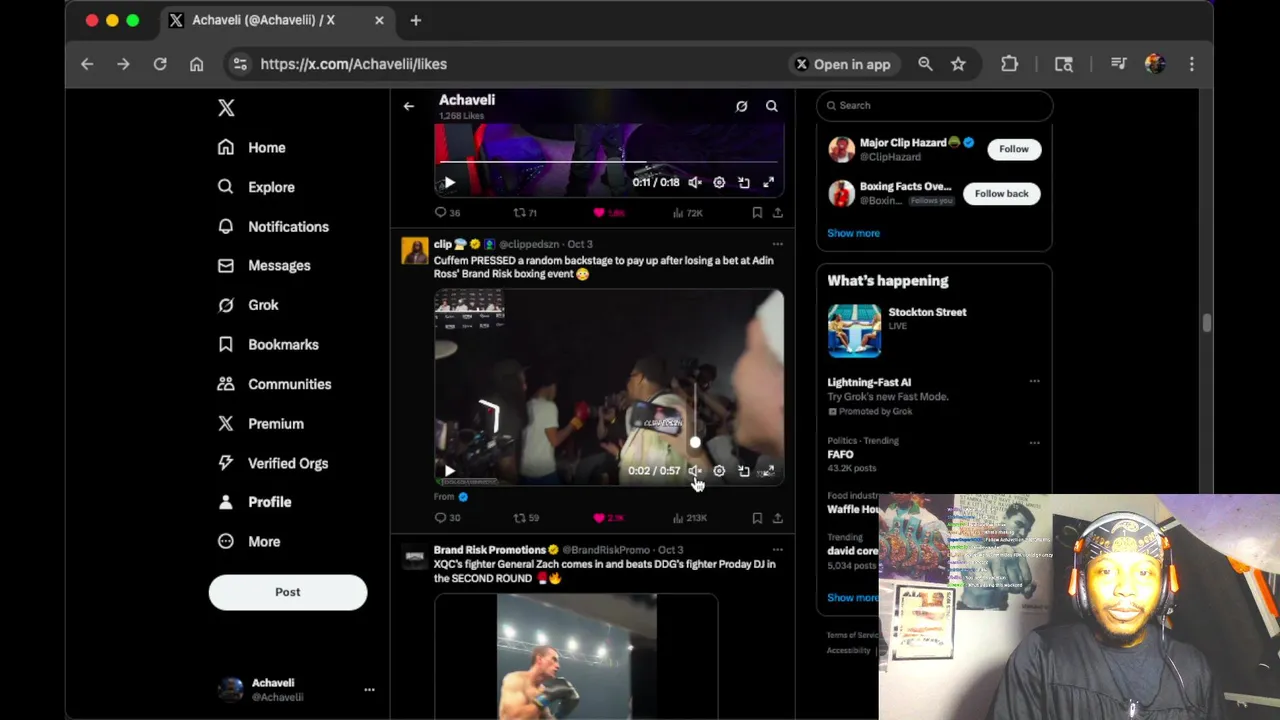Fullscreen the Cuffem video

(768, 471)
